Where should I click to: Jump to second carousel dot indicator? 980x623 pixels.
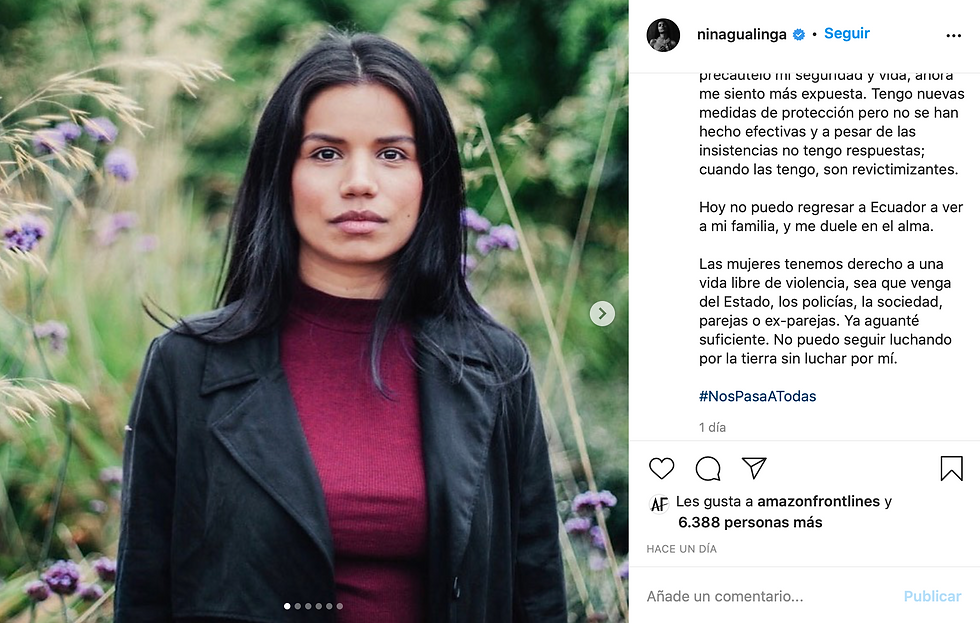coord(298,606)
